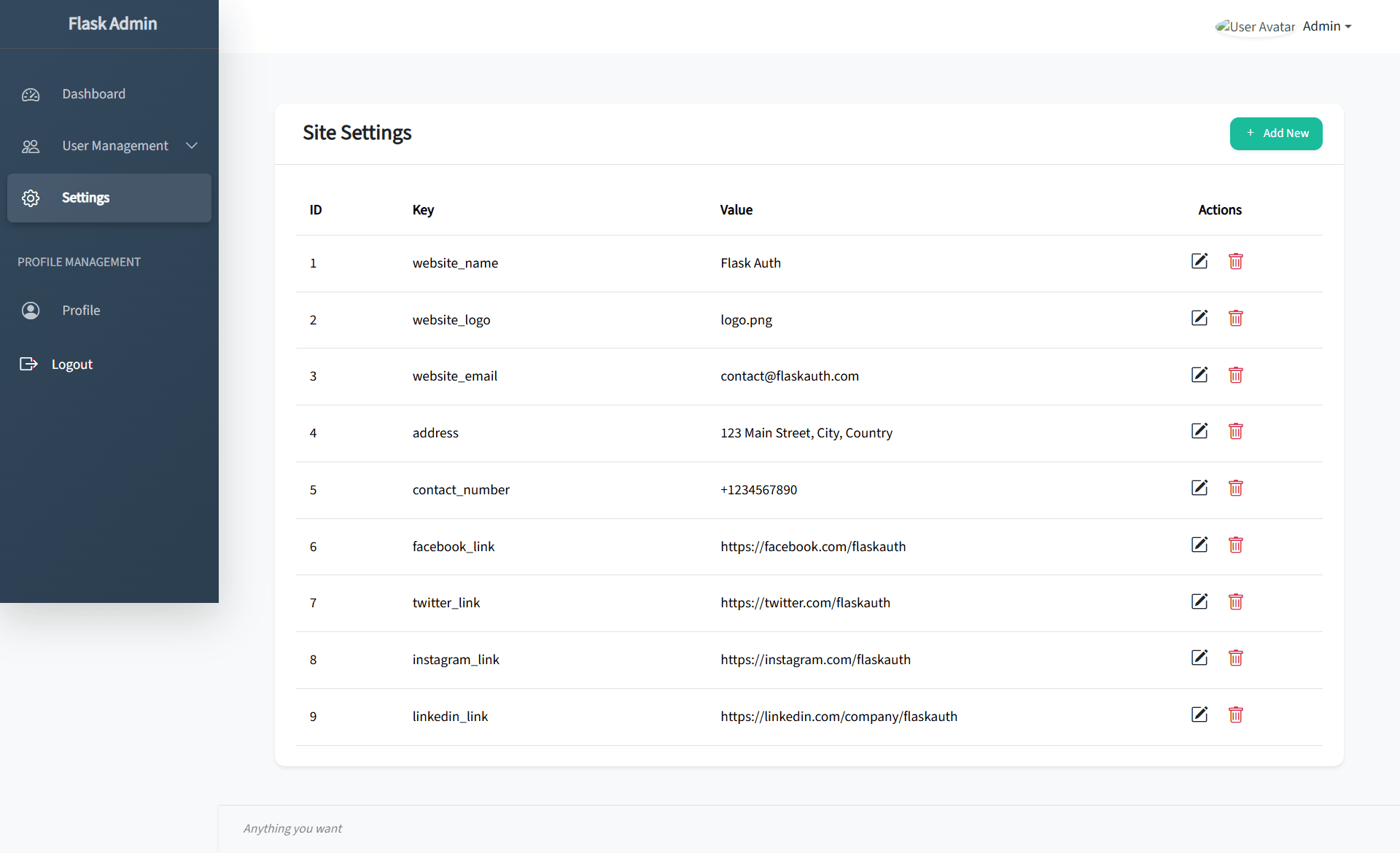Delete the linkedin_link row

click(1235, 714)
